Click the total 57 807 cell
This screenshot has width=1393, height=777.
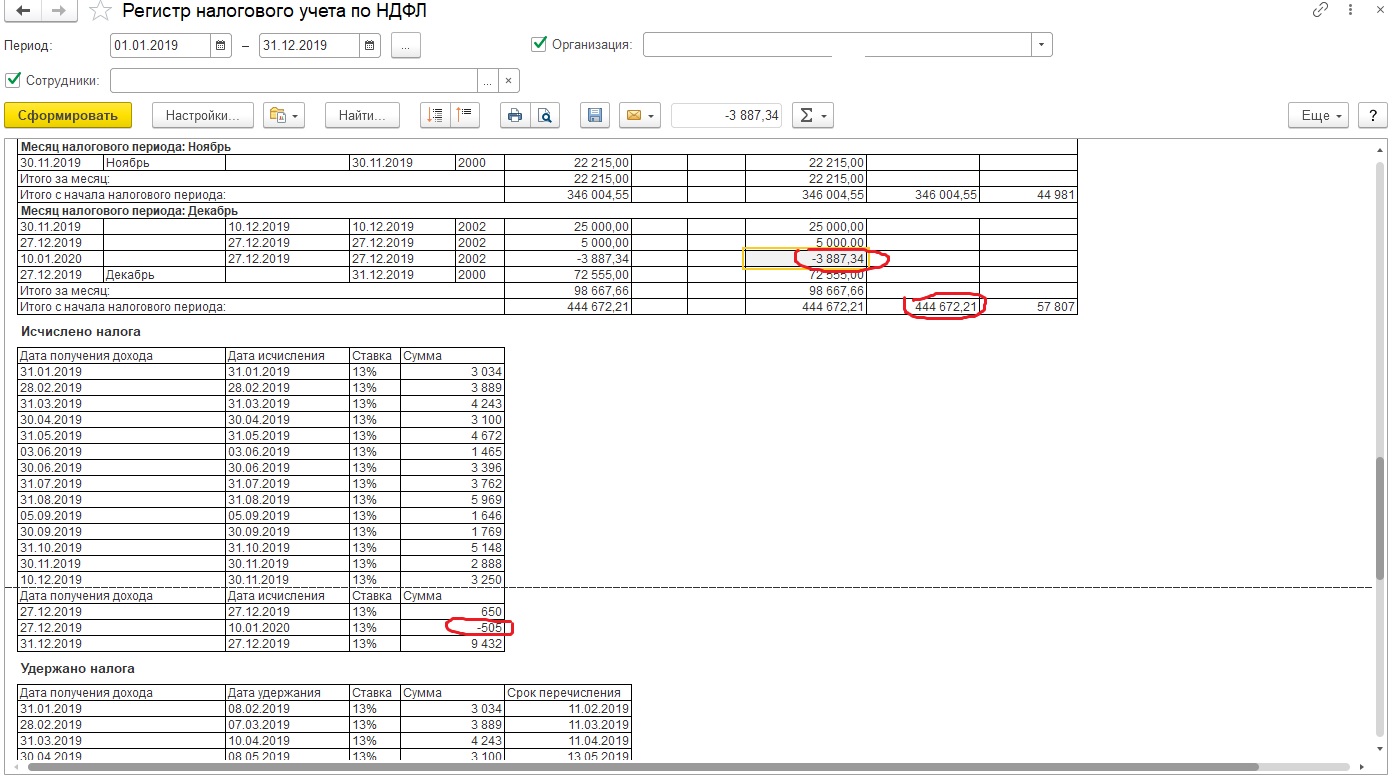(1028, 307)
